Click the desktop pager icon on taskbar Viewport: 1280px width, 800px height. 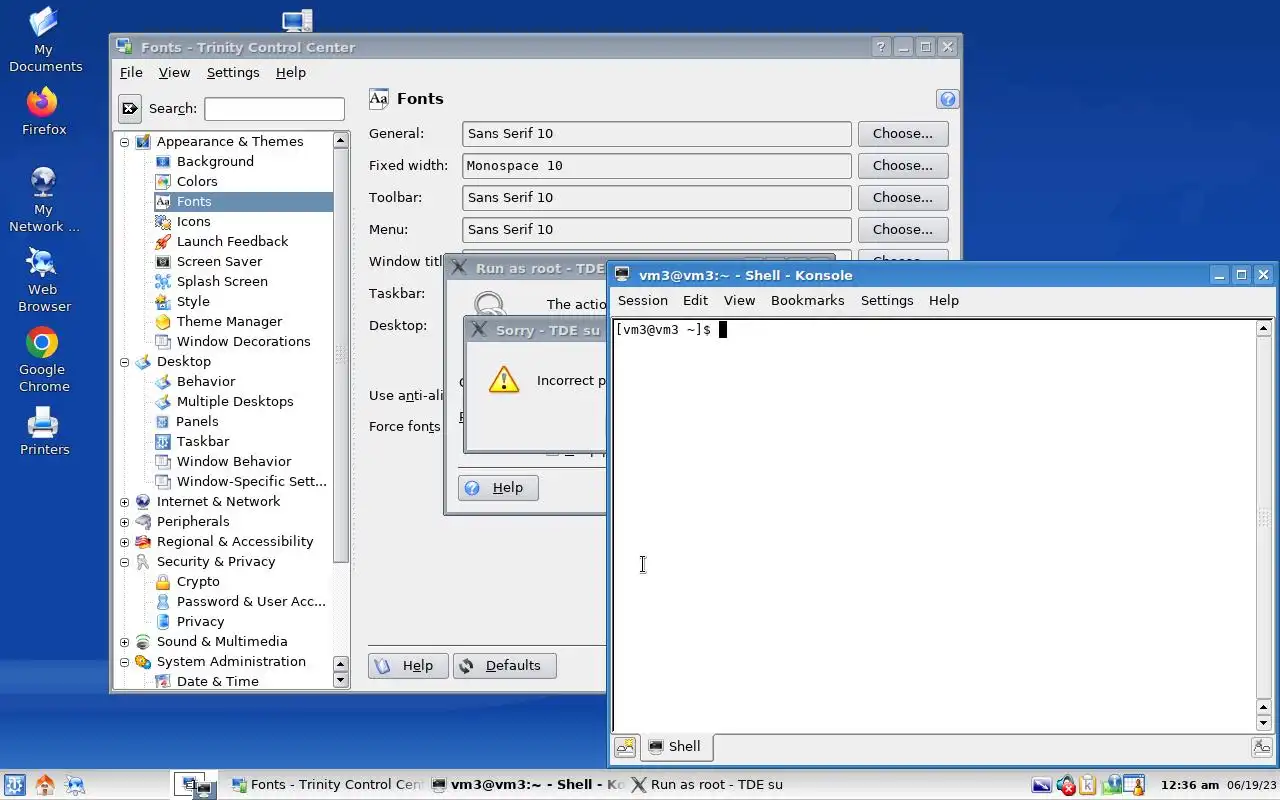(195, 785)
